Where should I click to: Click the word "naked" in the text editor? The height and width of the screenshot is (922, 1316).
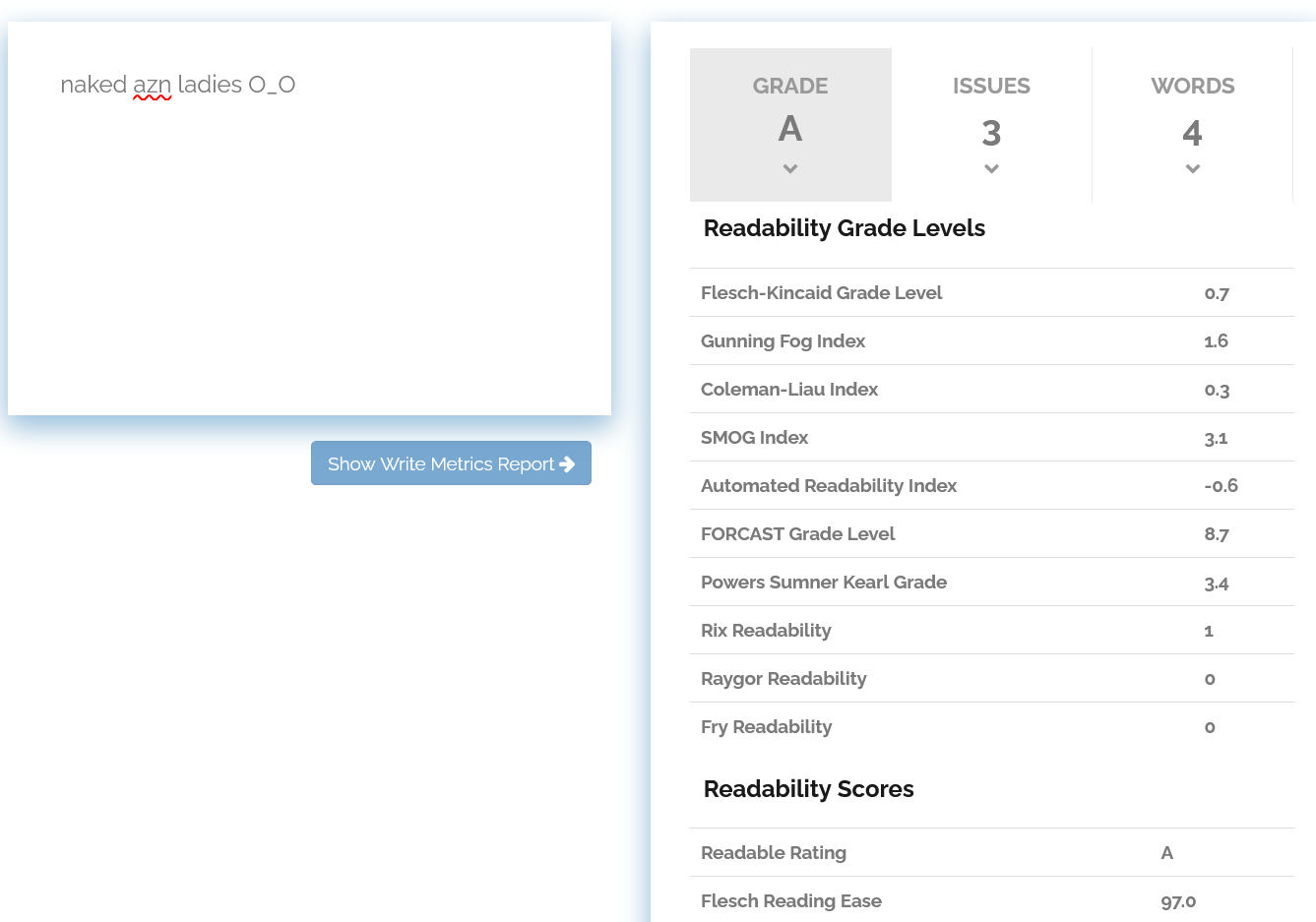[94, 85]
